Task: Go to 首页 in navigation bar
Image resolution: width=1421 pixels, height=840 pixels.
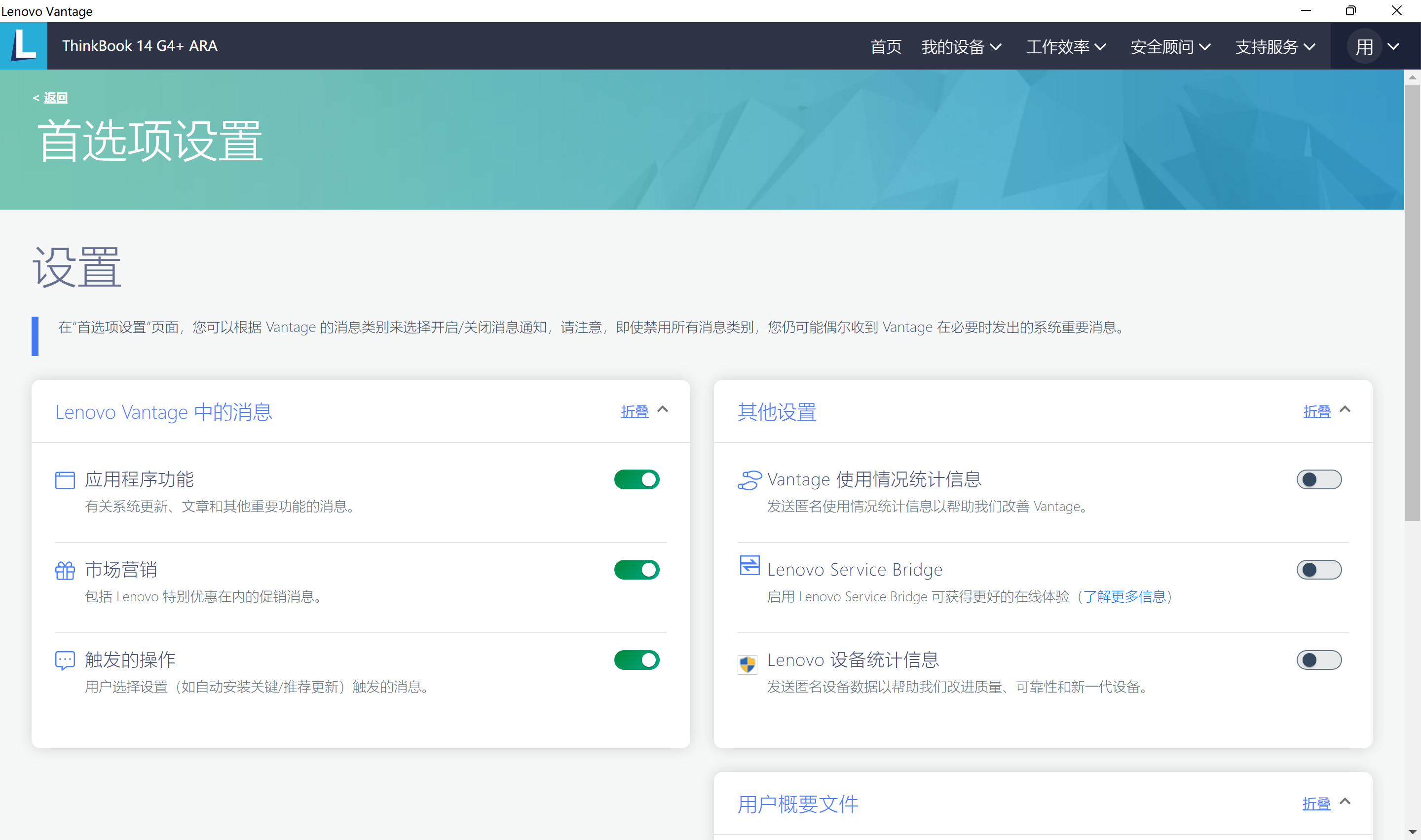Action: [886, 46]
